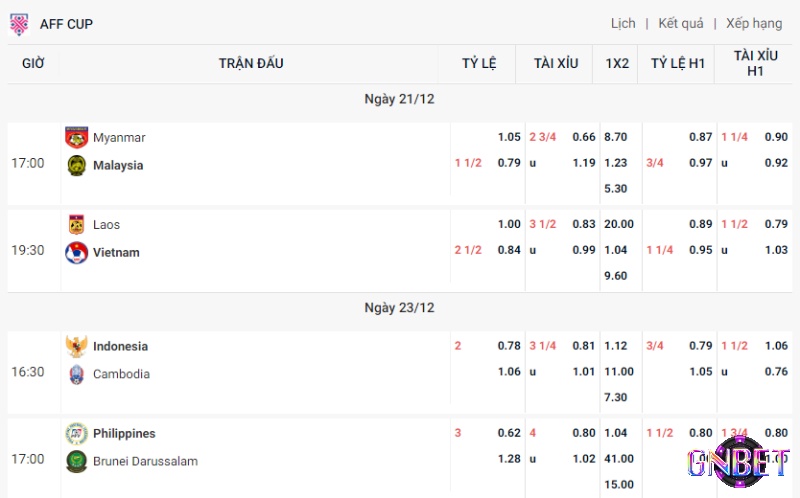Click the Indonesia Garuda emblem

click(x=77, y=346)
